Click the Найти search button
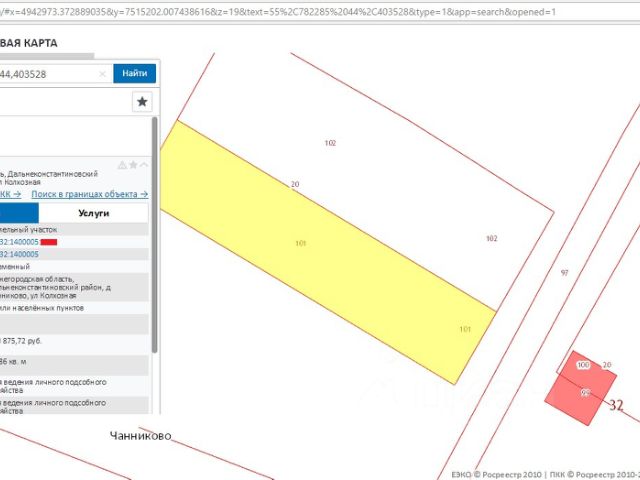 [x=135, y=73]
